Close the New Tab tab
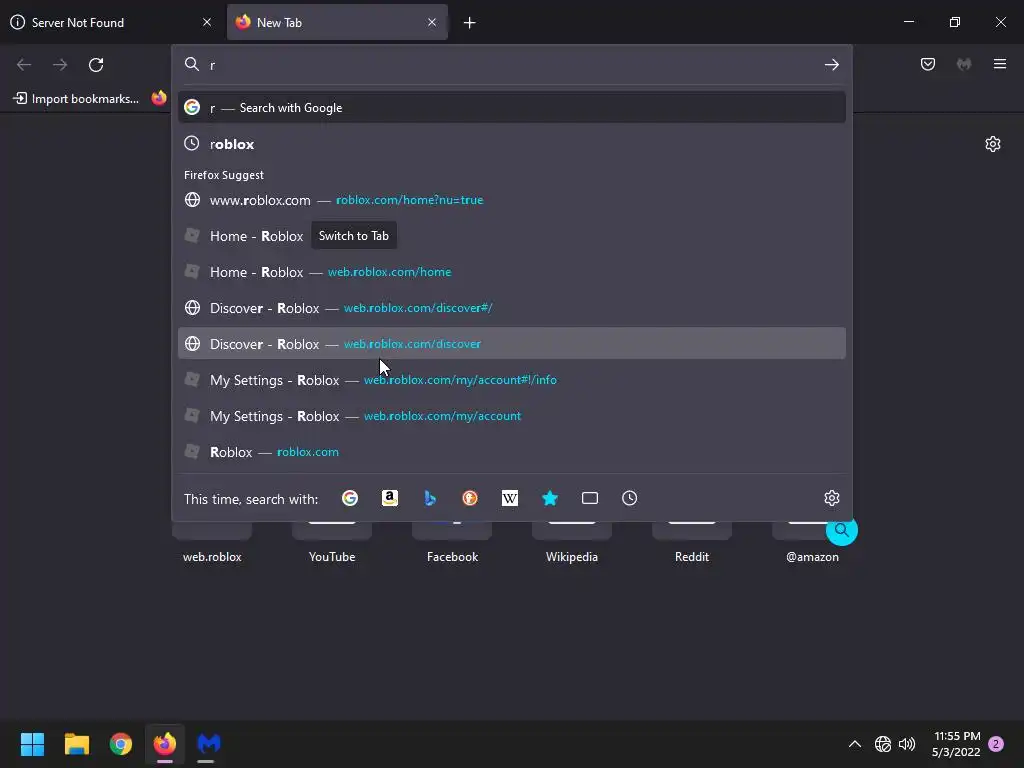The image size is (1024, 768). (x=432, y=22)
